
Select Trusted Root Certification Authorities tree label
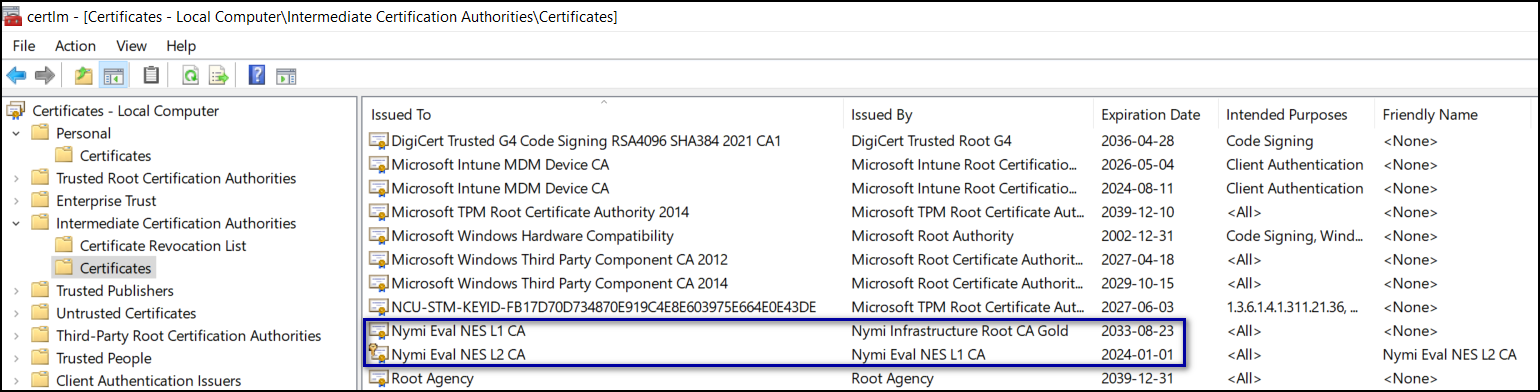[176, 178]
